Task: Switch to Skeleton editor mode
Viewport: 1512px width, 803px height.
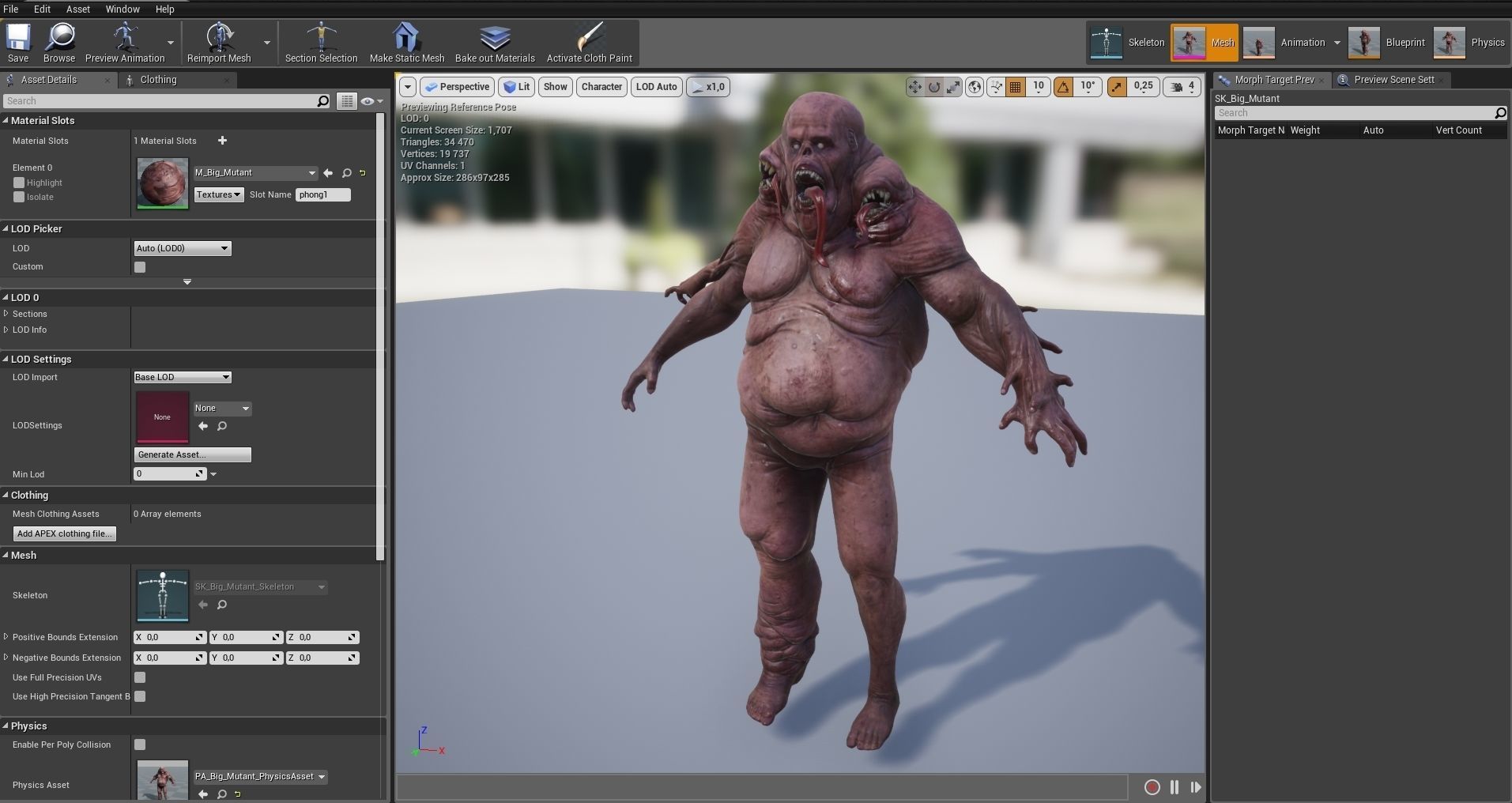Action: pos(1128,43)
